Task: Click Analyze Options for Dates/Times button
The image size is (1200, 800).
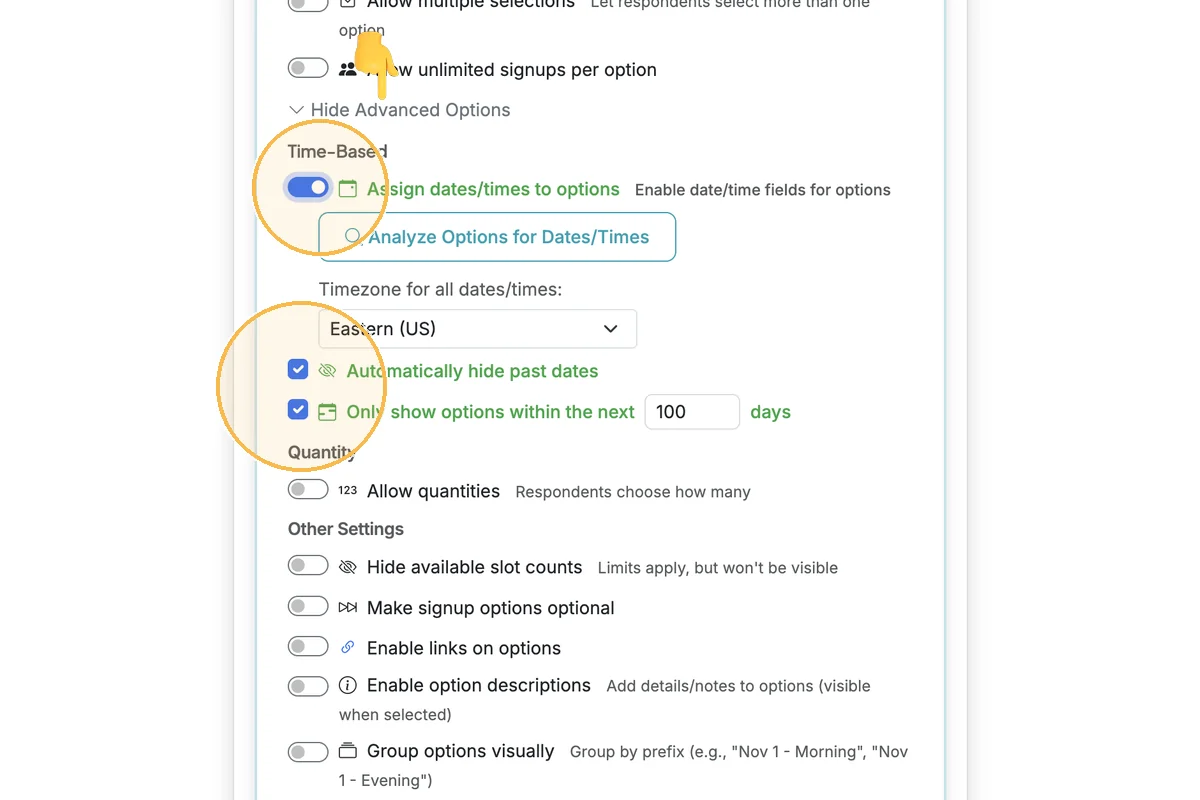Action: [x=497, y=237]
